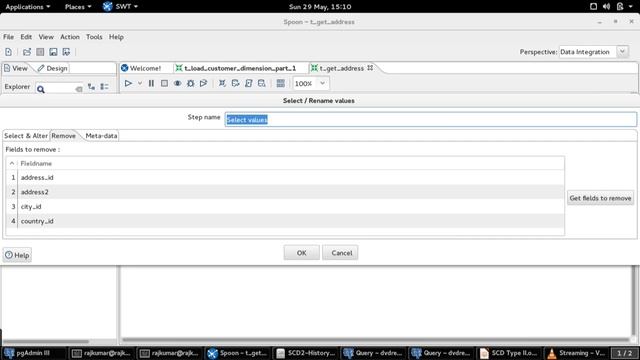Explore the database connection icon

[262, 83]
